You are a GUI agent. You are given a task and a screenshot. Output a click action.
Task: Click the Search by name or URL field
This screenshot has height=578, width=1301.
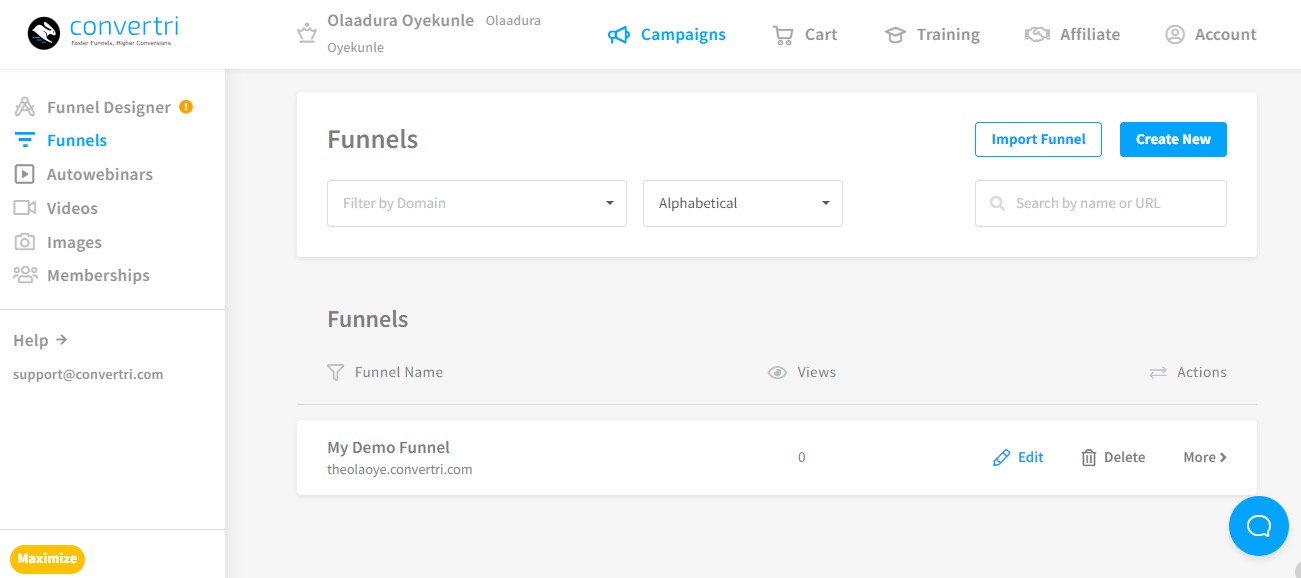coord(1110,204)
